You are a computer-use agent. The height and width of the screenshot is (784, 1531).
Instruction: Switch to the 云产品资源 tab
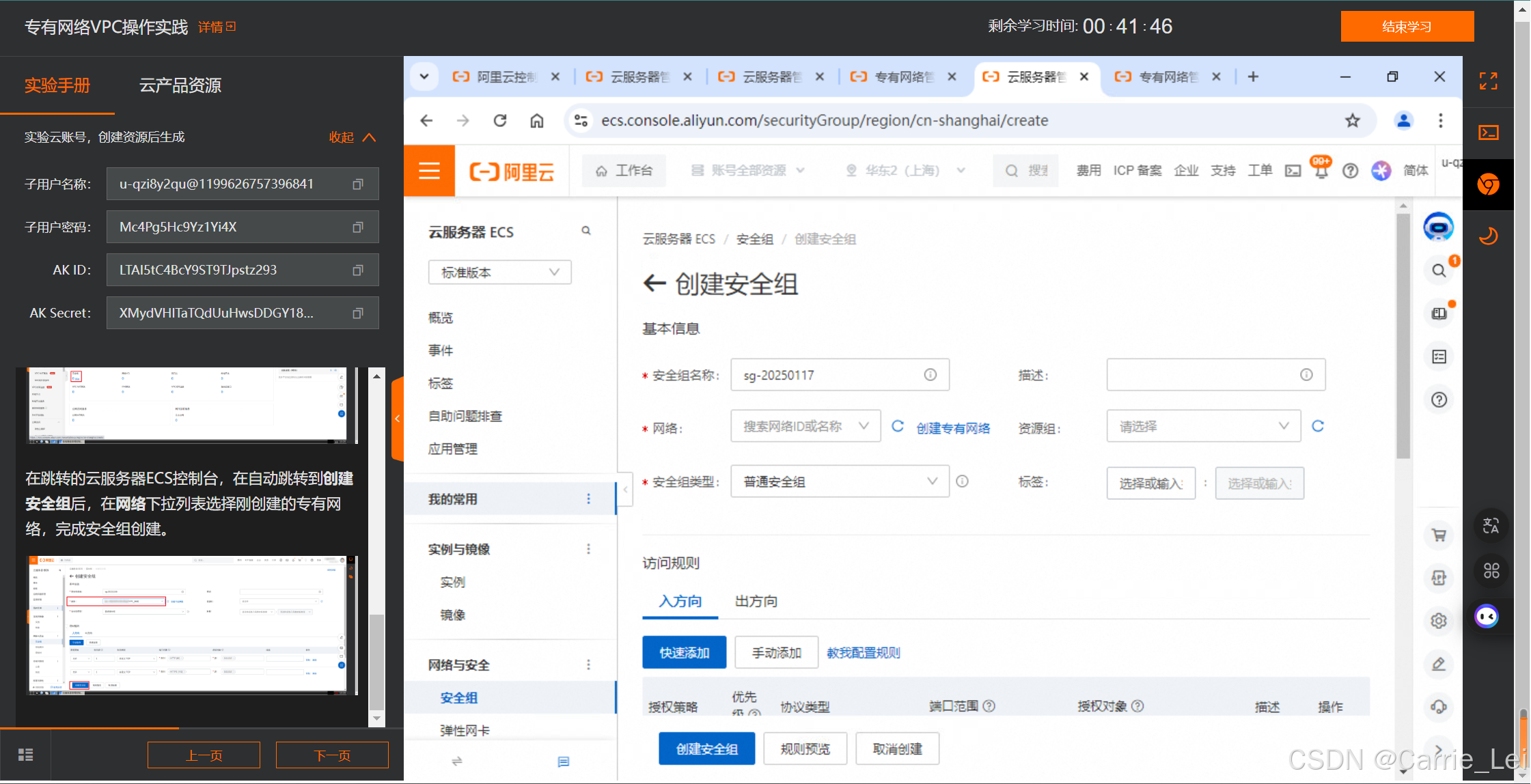click(180, 85)
